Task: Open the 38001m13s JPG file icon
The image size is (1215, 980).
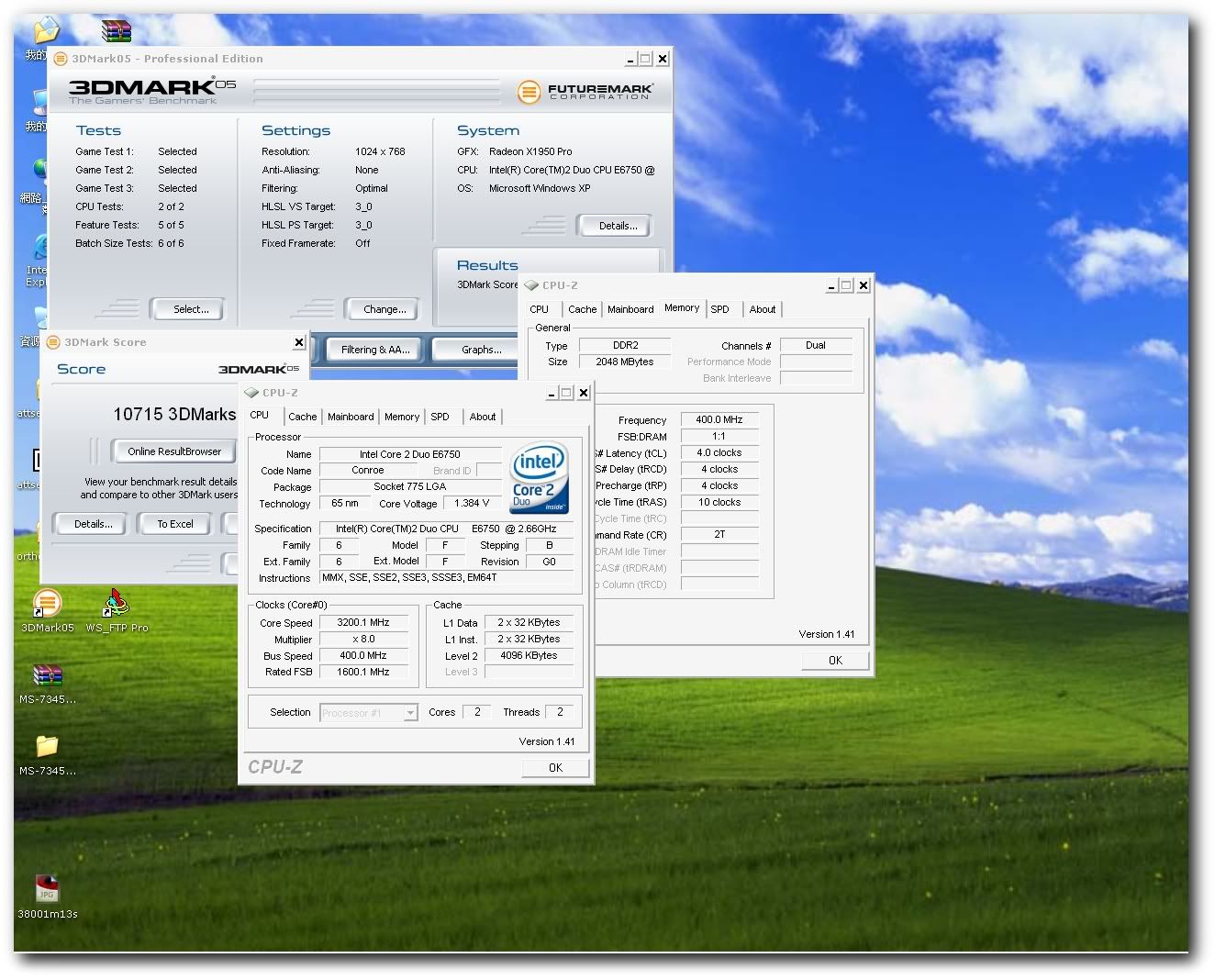Action: tap(47, 889)
